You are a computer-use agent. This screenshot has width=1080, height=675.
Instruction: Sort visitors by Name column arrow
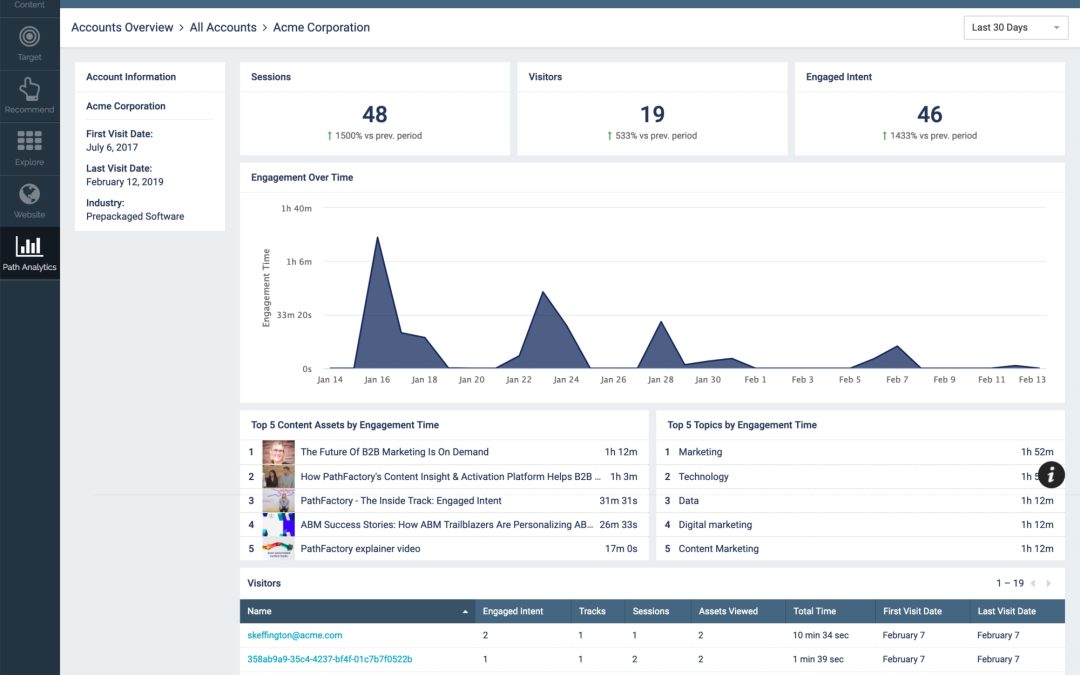[465, 612]
